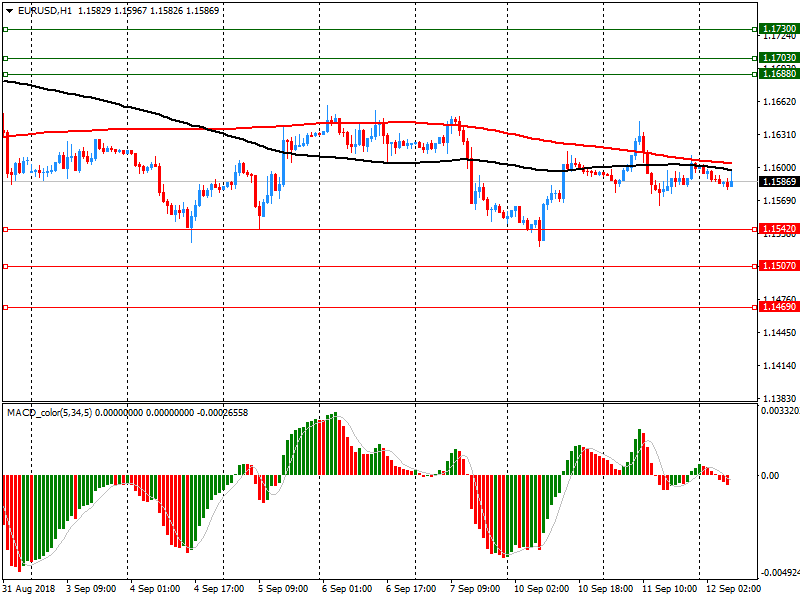
Task: Select the green 1.16880 price label
Action: point(777,74)
